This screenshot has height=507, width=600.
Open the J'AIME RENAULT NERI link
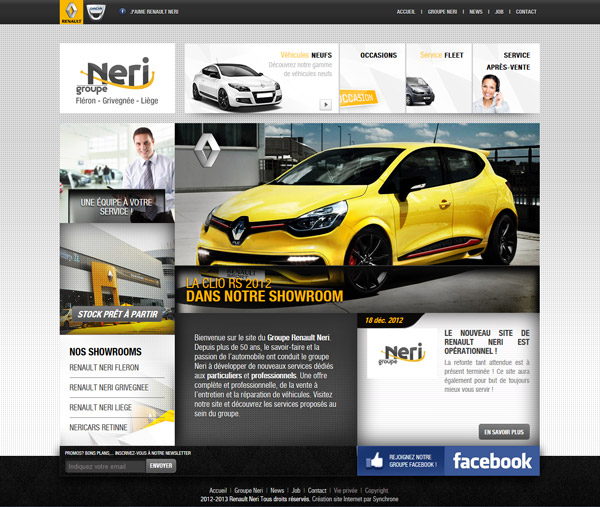(154, 12)
